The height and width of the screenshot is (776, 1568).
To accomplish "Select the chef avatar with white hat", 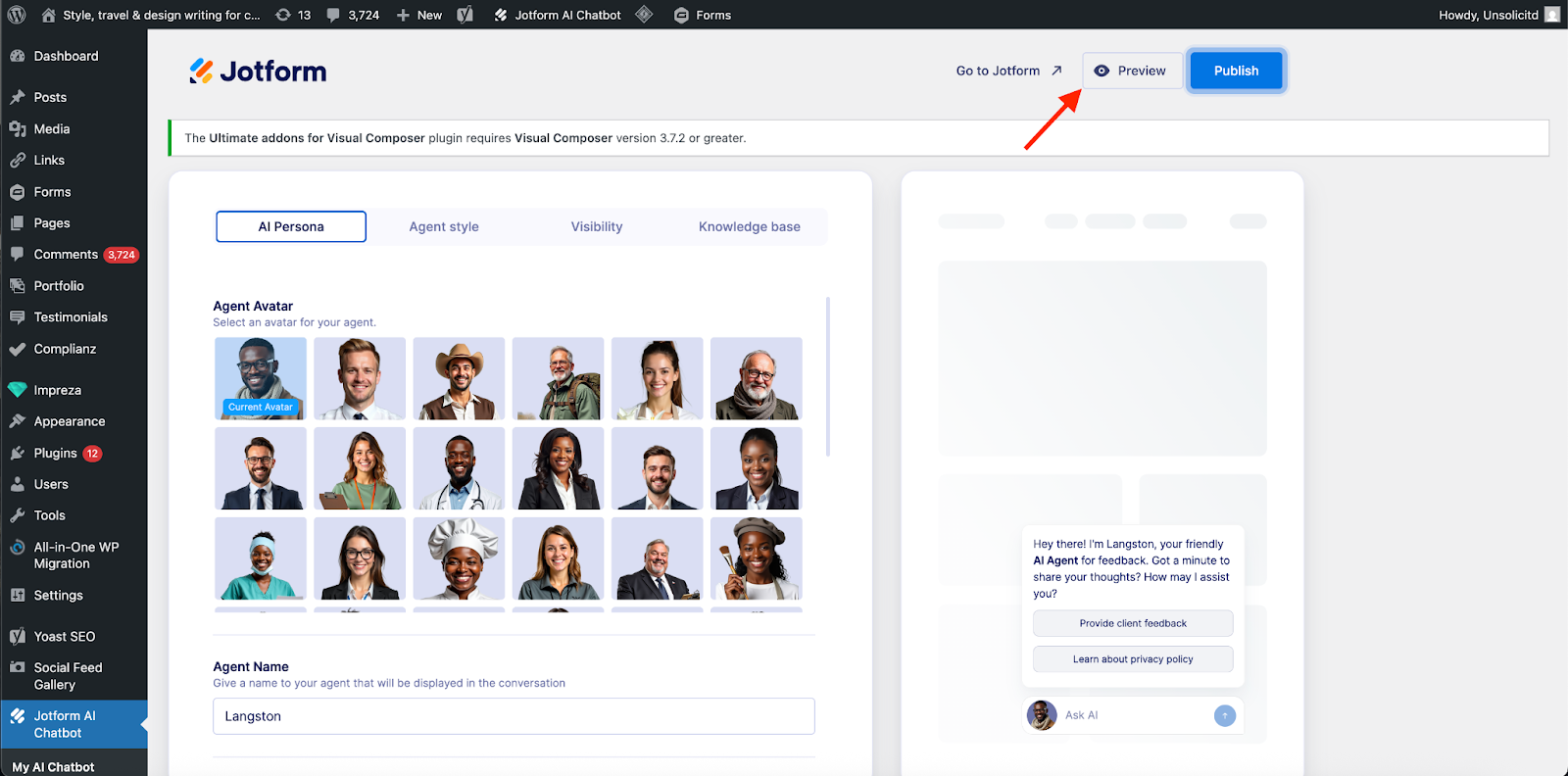I will [x=459, y=558].
